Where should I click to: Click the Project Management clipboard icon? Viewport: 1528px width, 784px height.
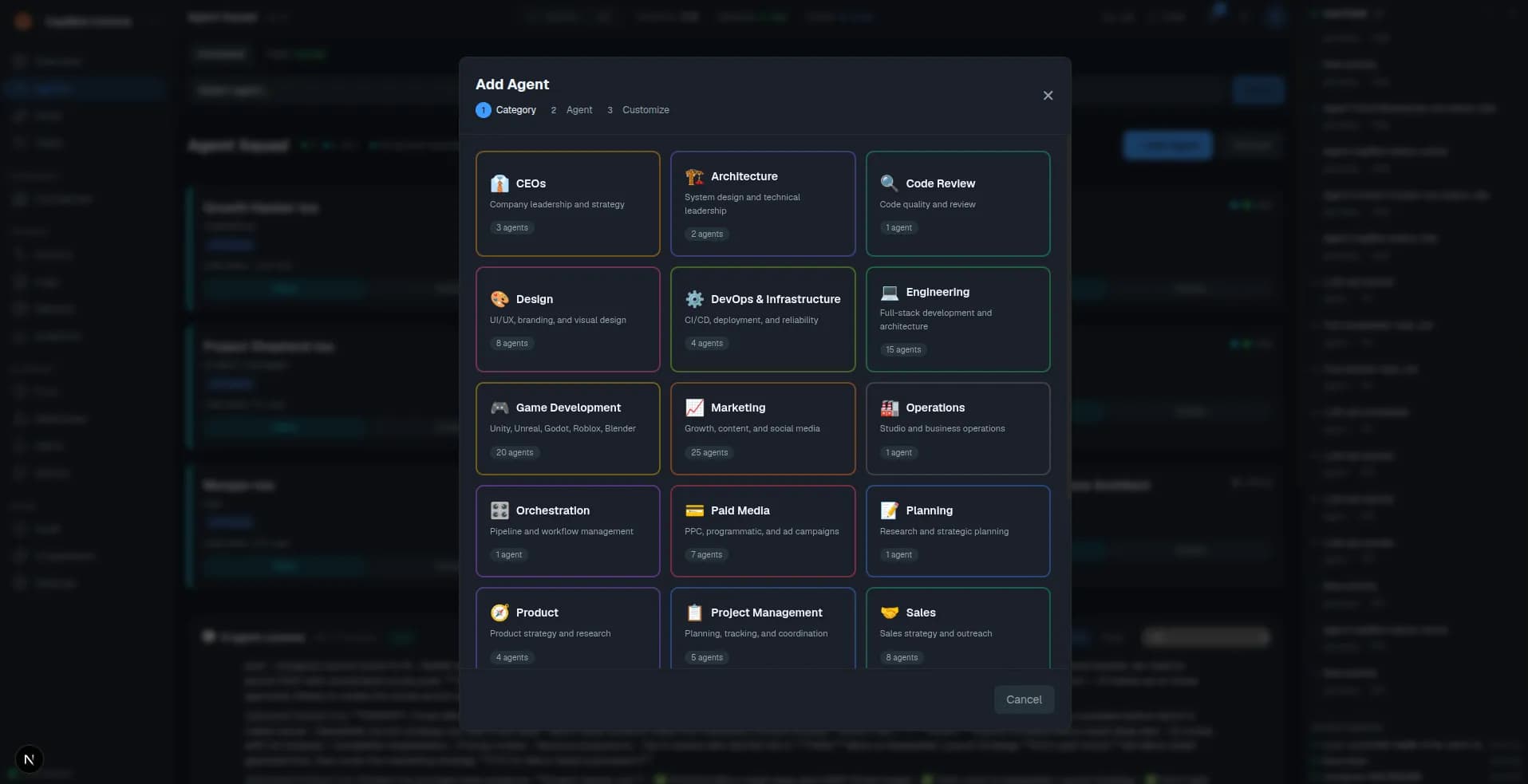[694, 613]
